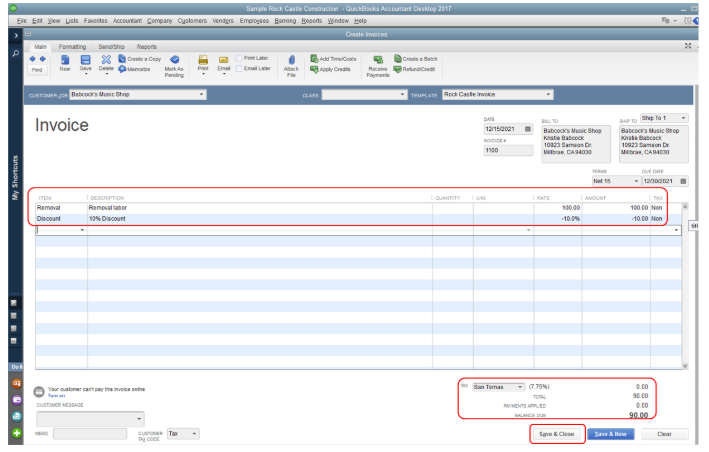The width and height of the screenshot is (709, 452).
Task: Click Add Time/Costs
Action: [x=333, y=59]
